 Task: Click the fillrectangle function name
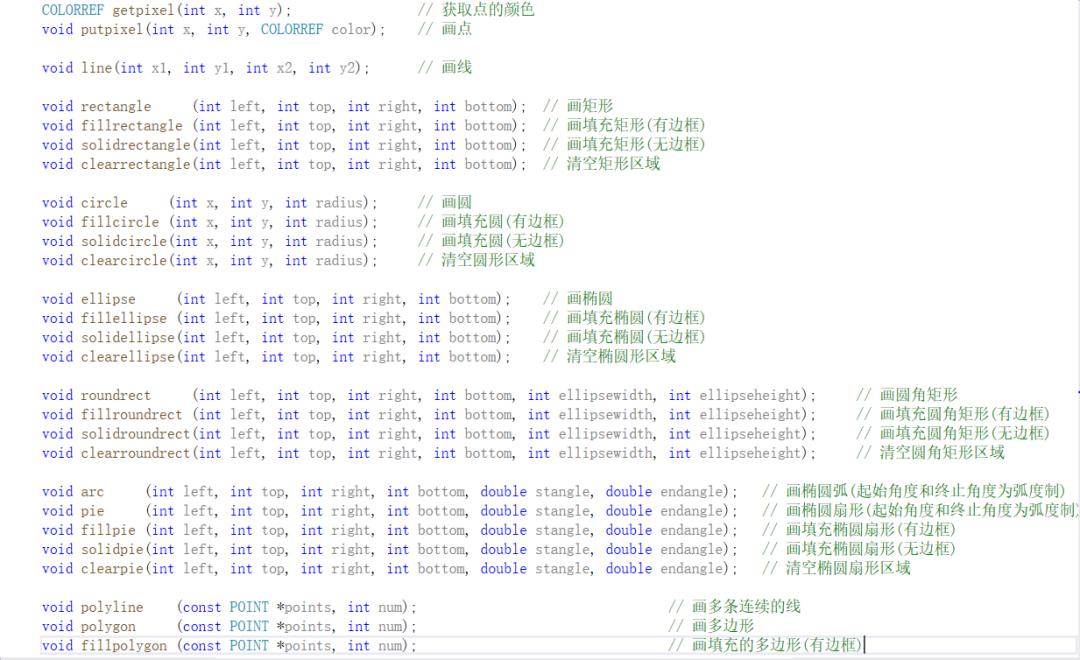click(132, 126)
